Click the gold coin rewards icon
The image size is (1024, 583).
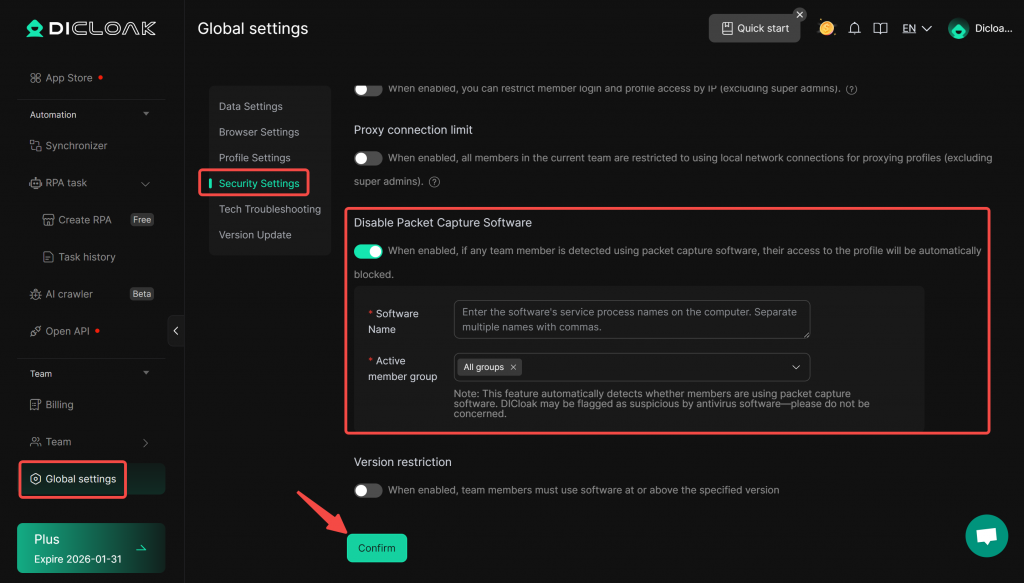coord(827,28)
